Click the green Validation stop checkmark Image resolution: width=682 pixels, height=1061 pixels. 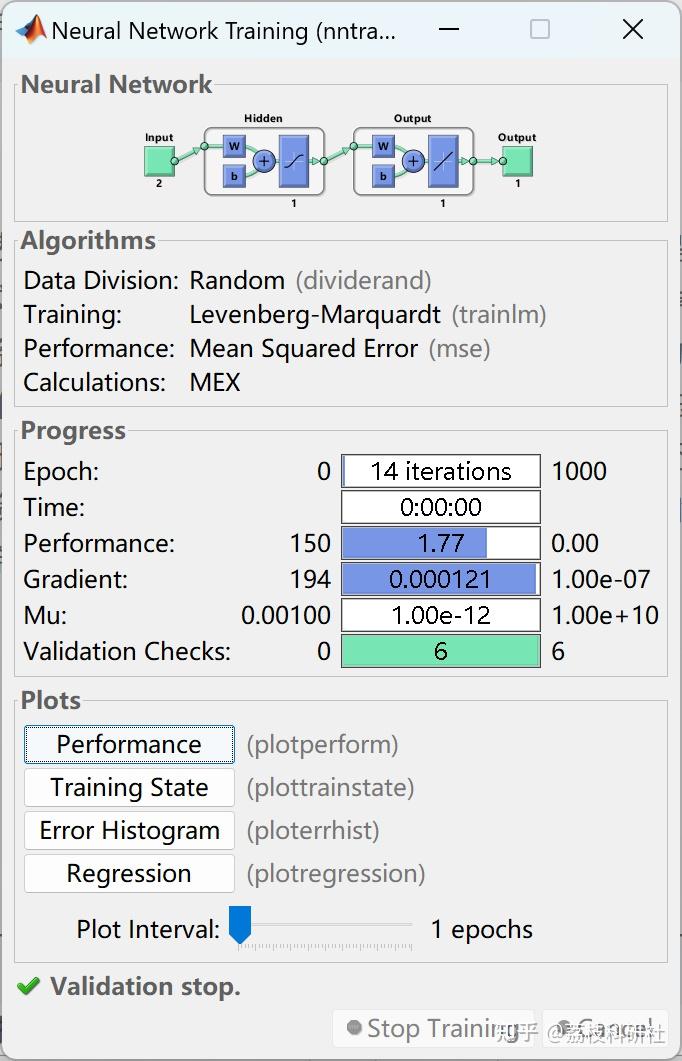[x=28, y=987]
